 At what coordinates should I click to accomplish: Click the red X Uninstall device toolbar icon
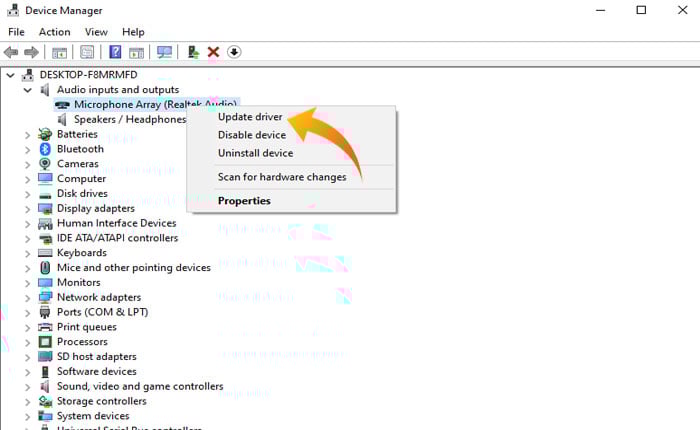[x=213, y=52]
